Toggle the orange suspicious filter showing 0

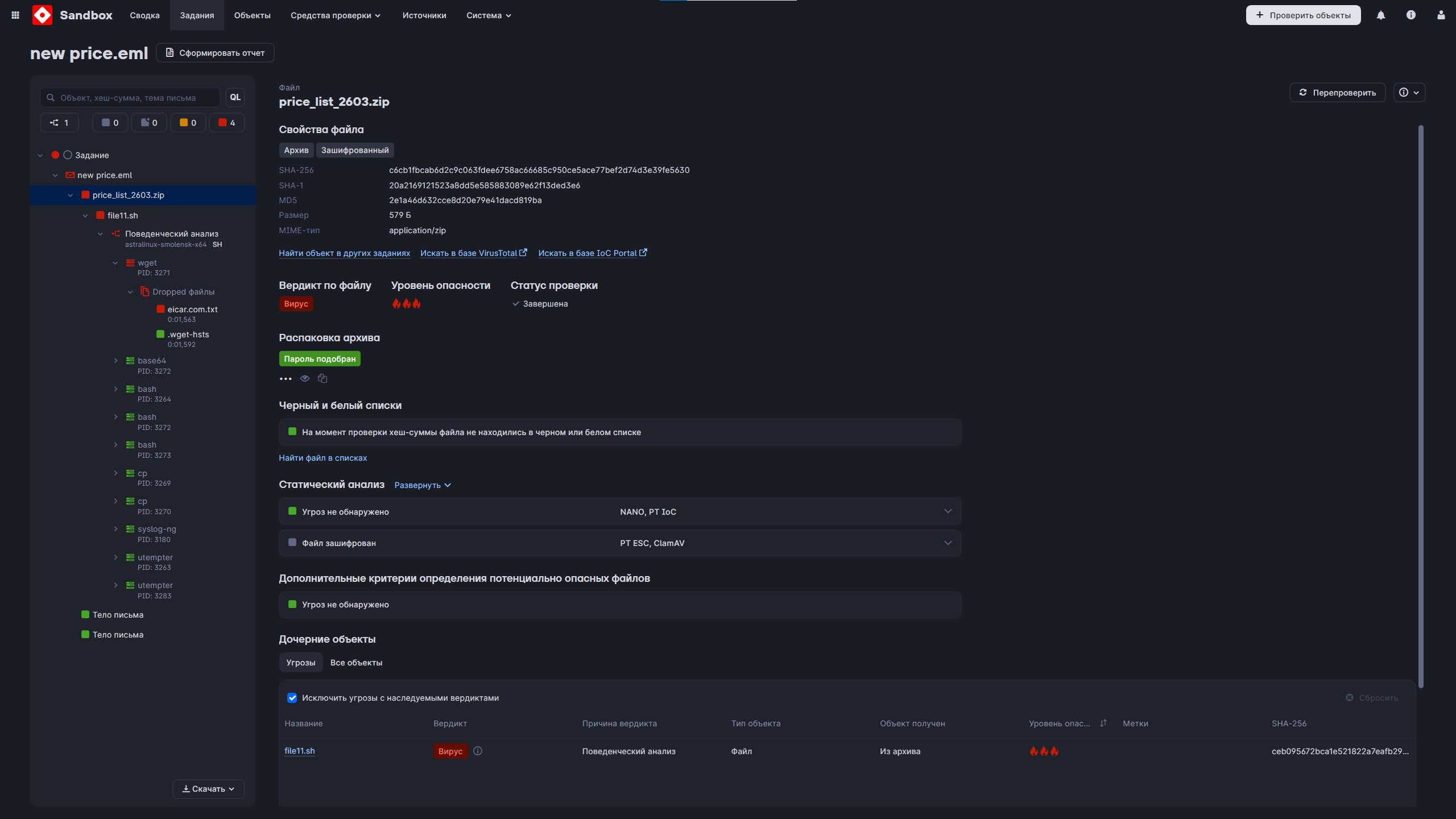(x=188, y=123)
